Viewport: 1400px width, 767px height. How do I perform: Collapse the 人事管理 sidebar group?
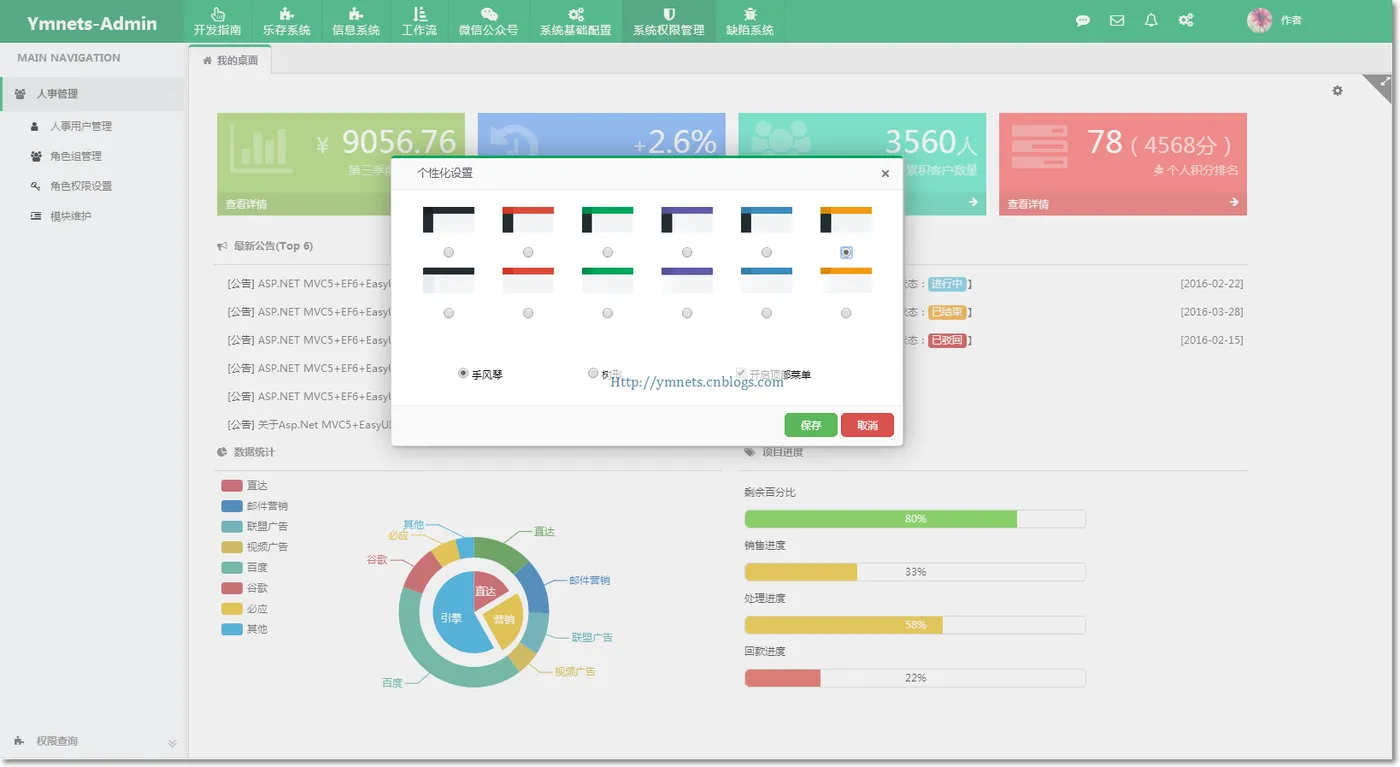pyautogui.click(x=94, y=94)
